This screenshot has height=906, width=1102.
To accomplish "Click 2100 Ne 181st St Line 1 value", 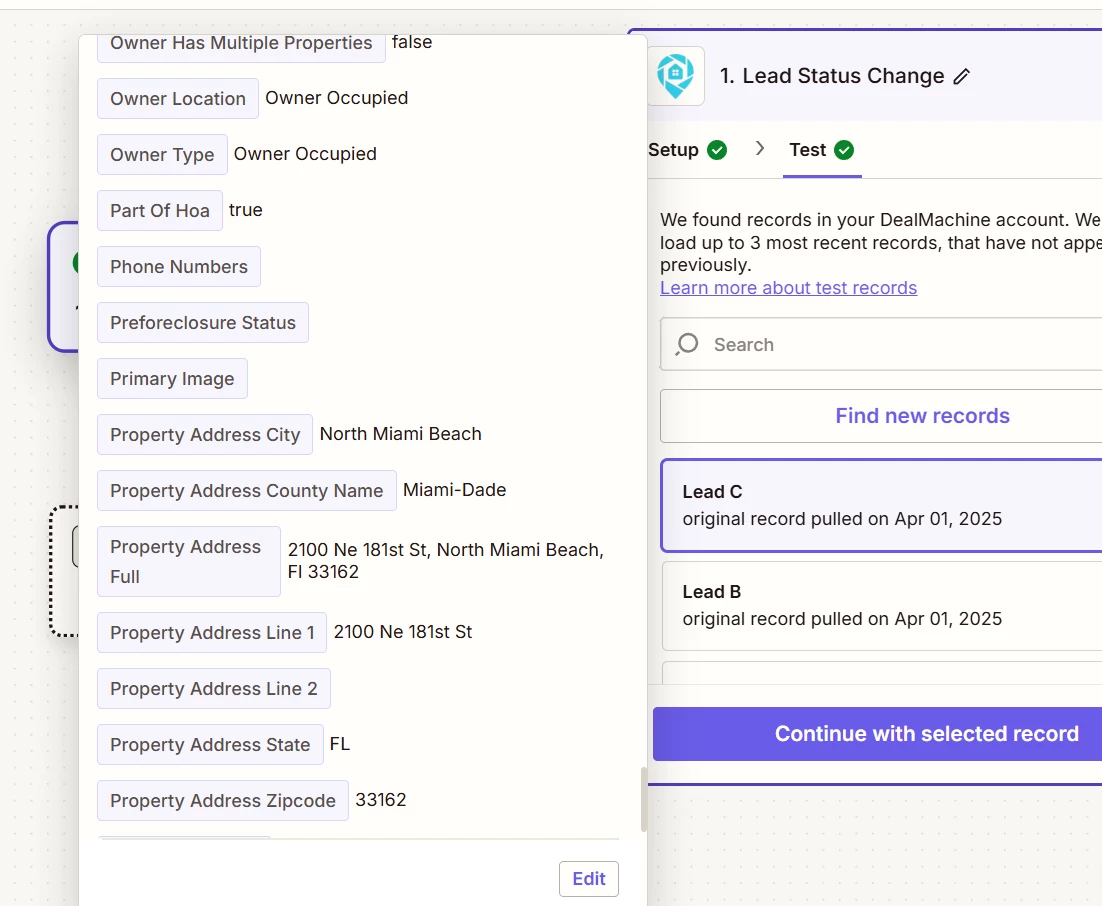I will tap(403, 632).
